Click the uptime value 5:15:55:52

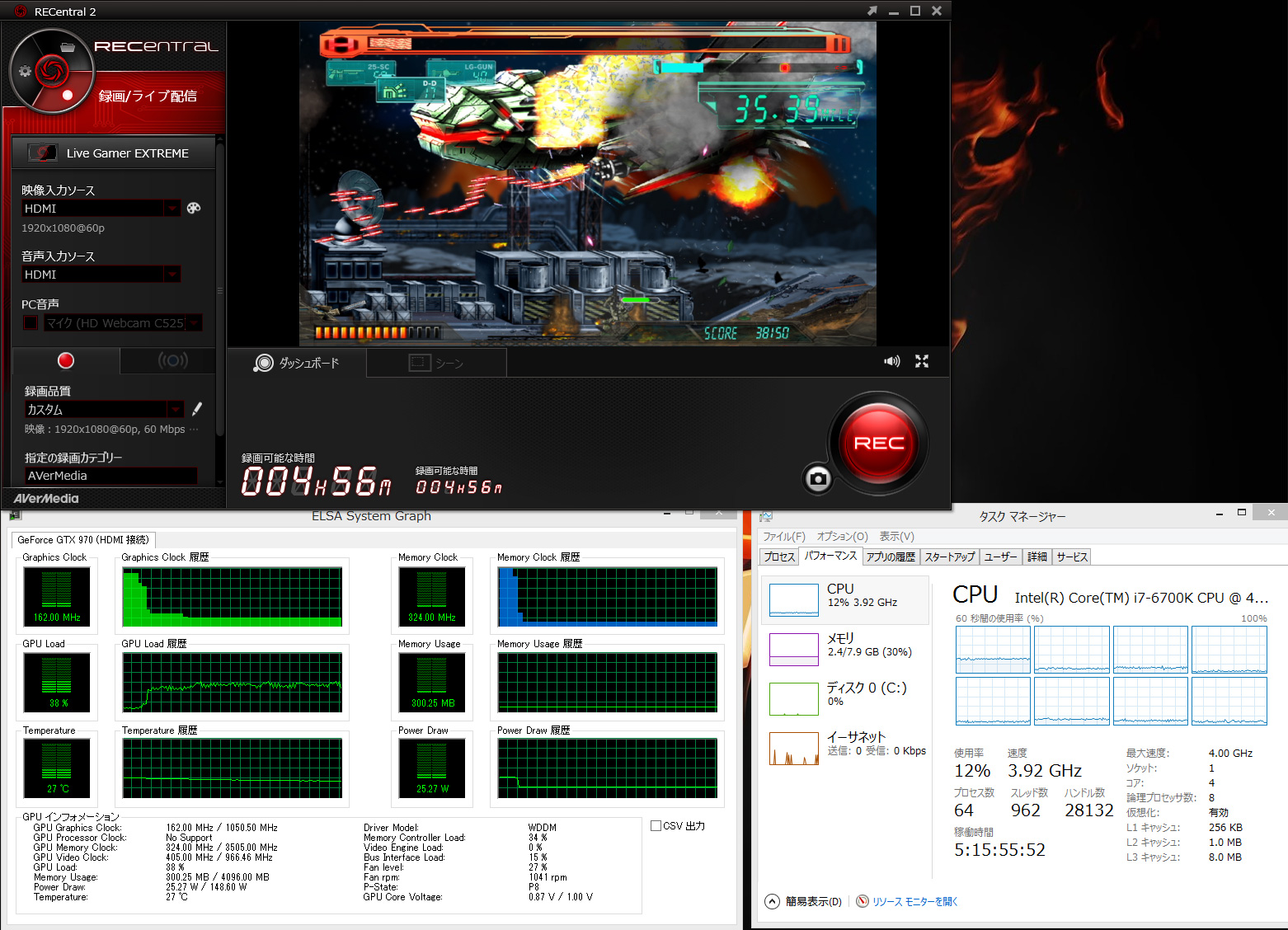[999, 850]
